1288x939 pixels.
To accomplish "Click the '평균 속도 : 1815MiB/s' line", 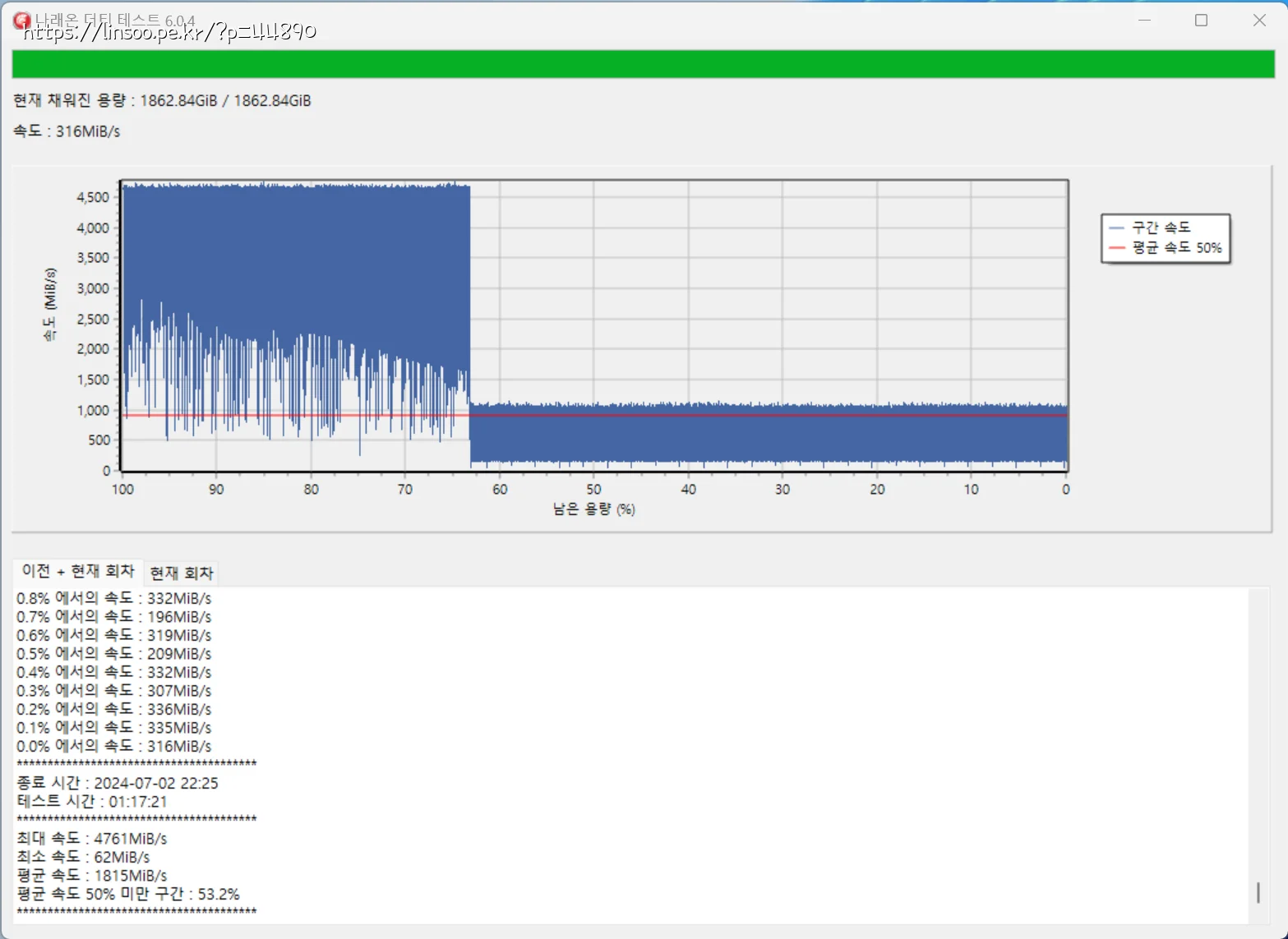I will [92, 876].
